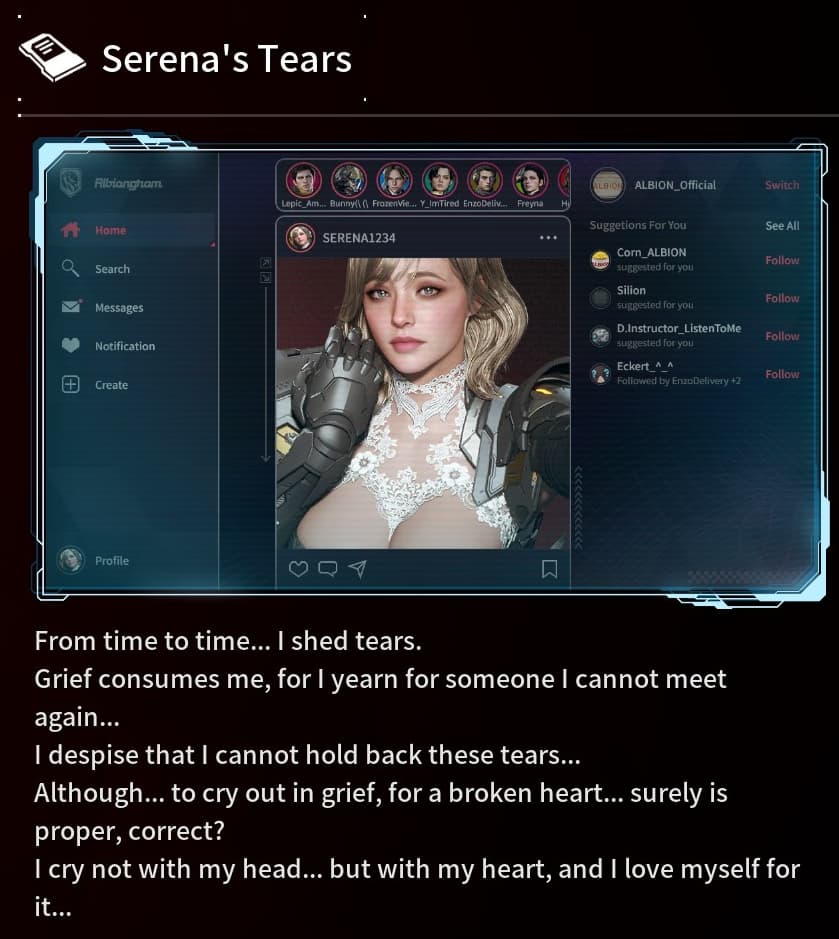839x939 pixels.
Task: Open Lepic_Am story avatar
Action: point(304,180)
